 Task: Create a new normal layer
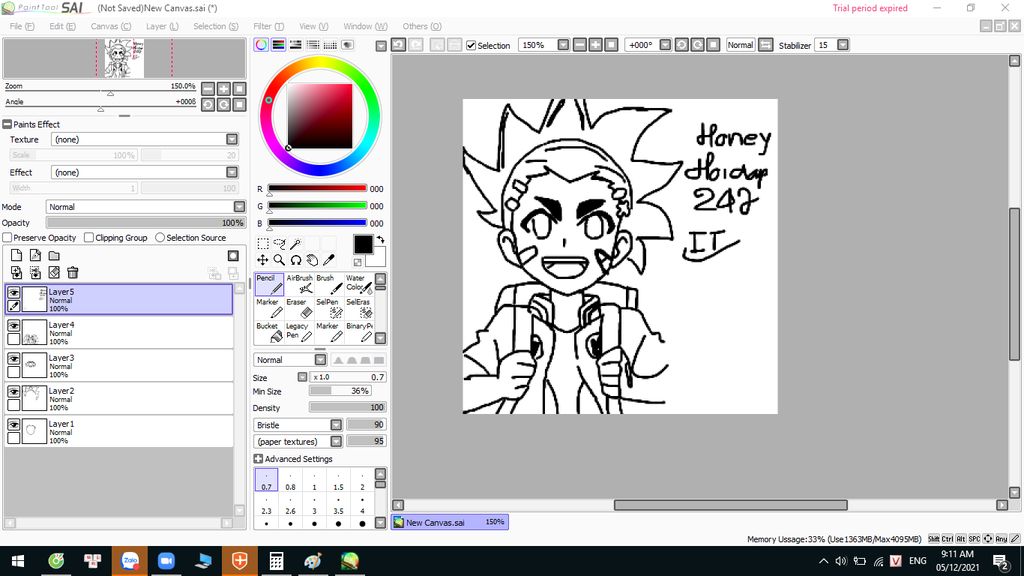pos(16,255)
